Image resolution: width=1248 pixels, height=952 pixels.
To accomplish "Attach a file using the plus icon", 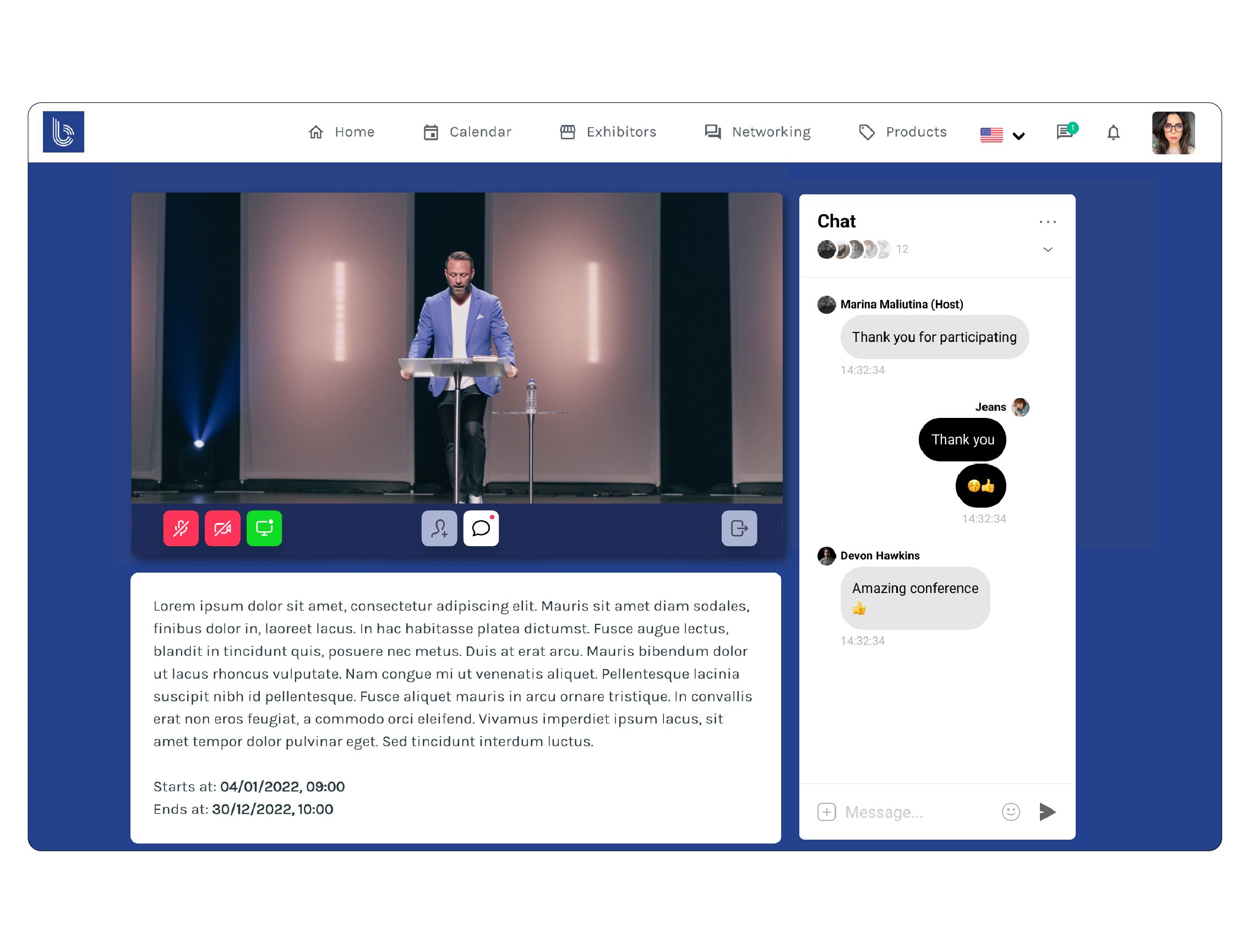I will click(826, 812).
